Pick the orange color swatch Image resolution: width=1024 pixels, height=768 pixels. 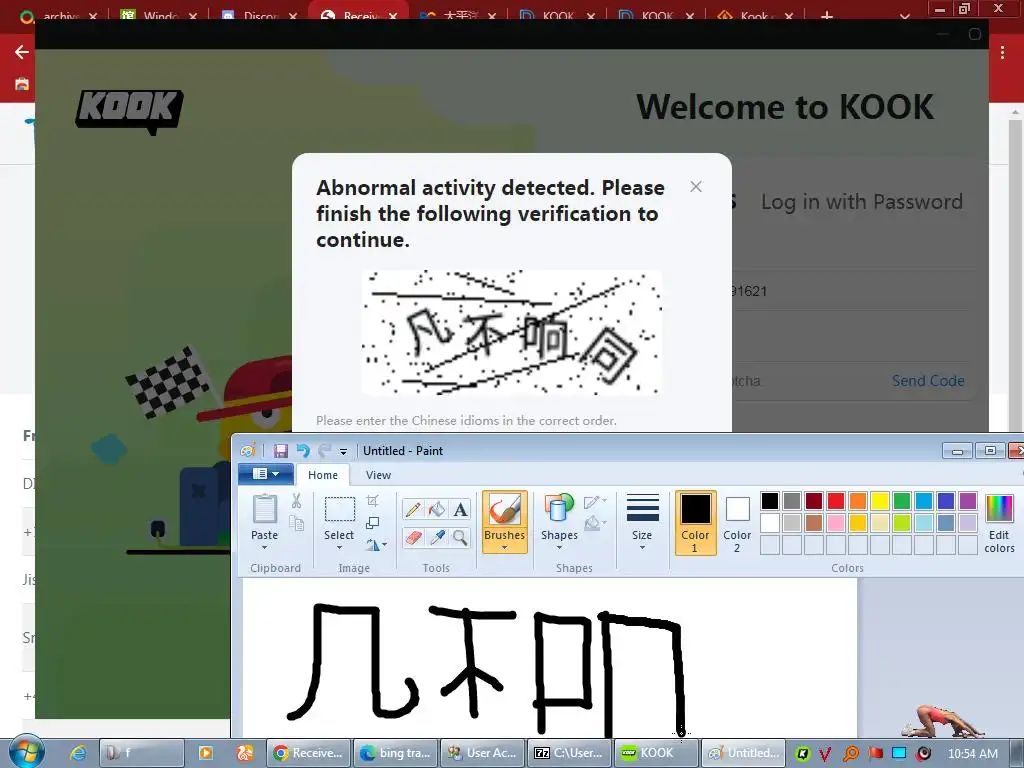tap(858, 501)
